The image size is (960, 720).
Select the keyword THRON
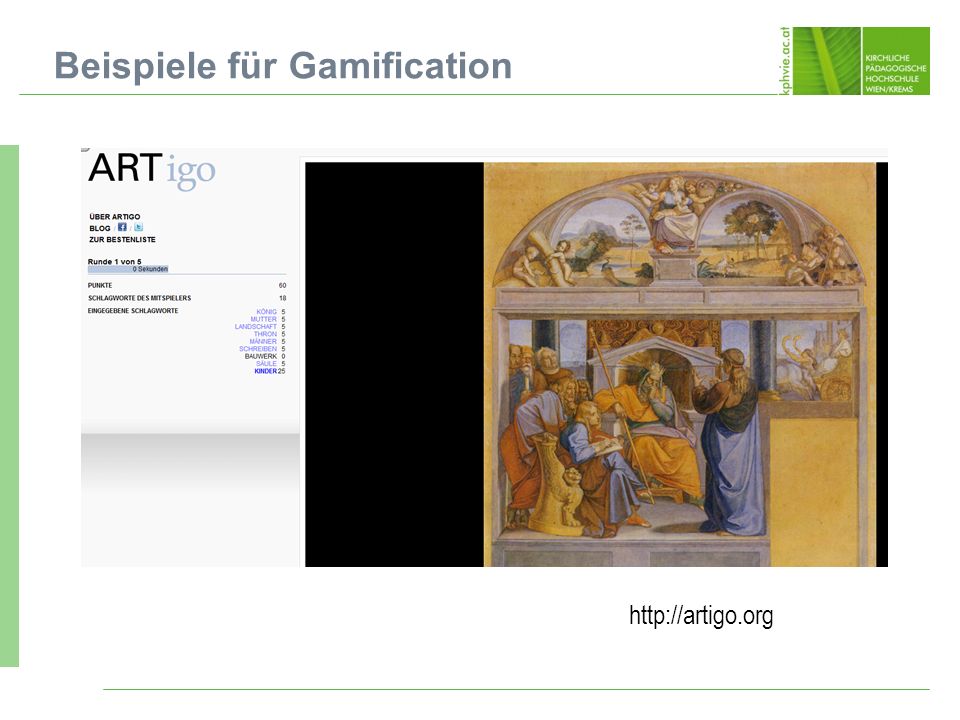click(x=265, y=334)
